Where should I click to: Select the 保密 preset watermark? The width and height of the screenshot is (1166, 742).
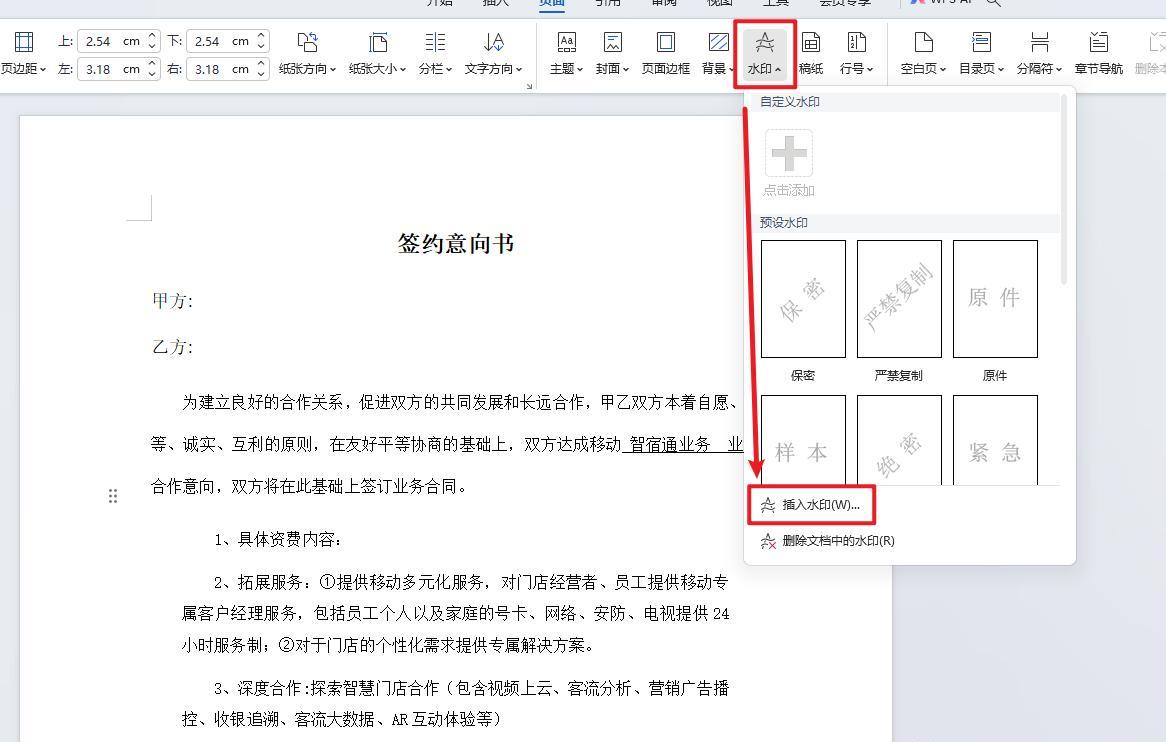803,298
